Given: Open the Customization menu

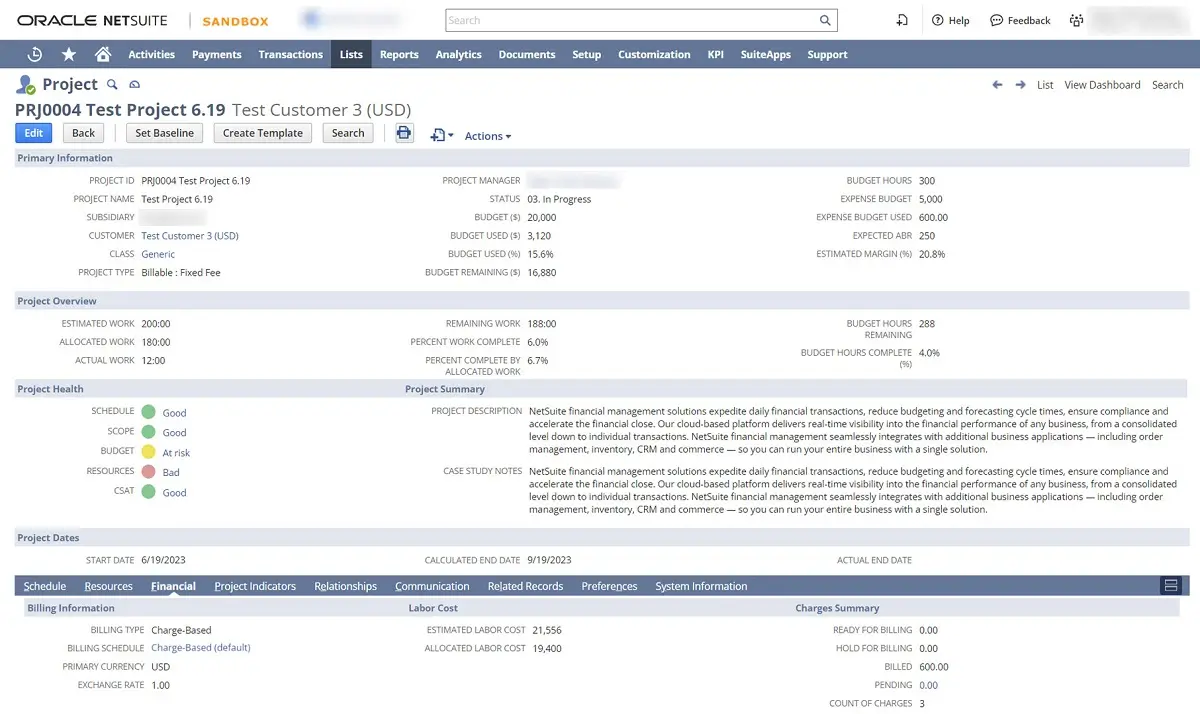Looking at the screenshot, I should (x=654, y=54).
